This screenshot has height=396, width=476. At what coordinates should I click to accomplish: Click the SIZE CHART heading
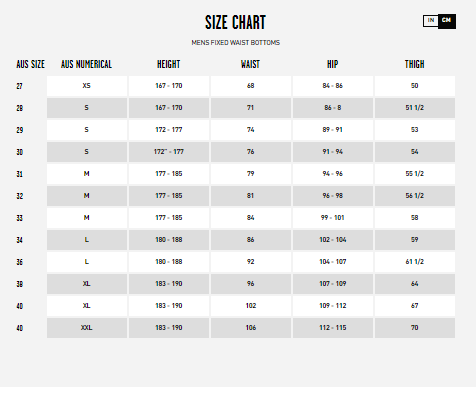tap(235, 23)
